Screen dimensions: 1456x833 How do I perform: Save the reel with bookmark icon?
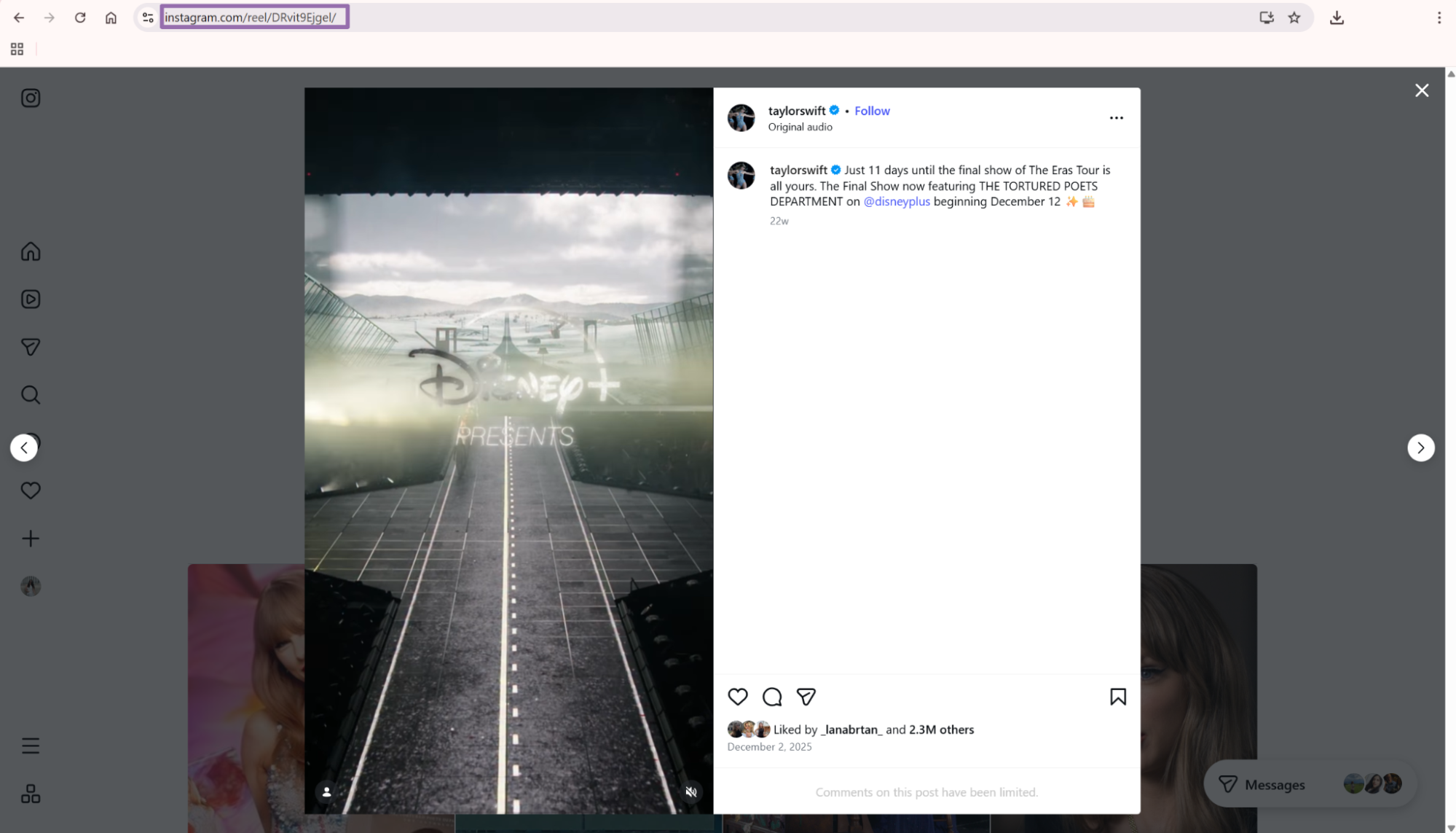tap(1118, 697)
